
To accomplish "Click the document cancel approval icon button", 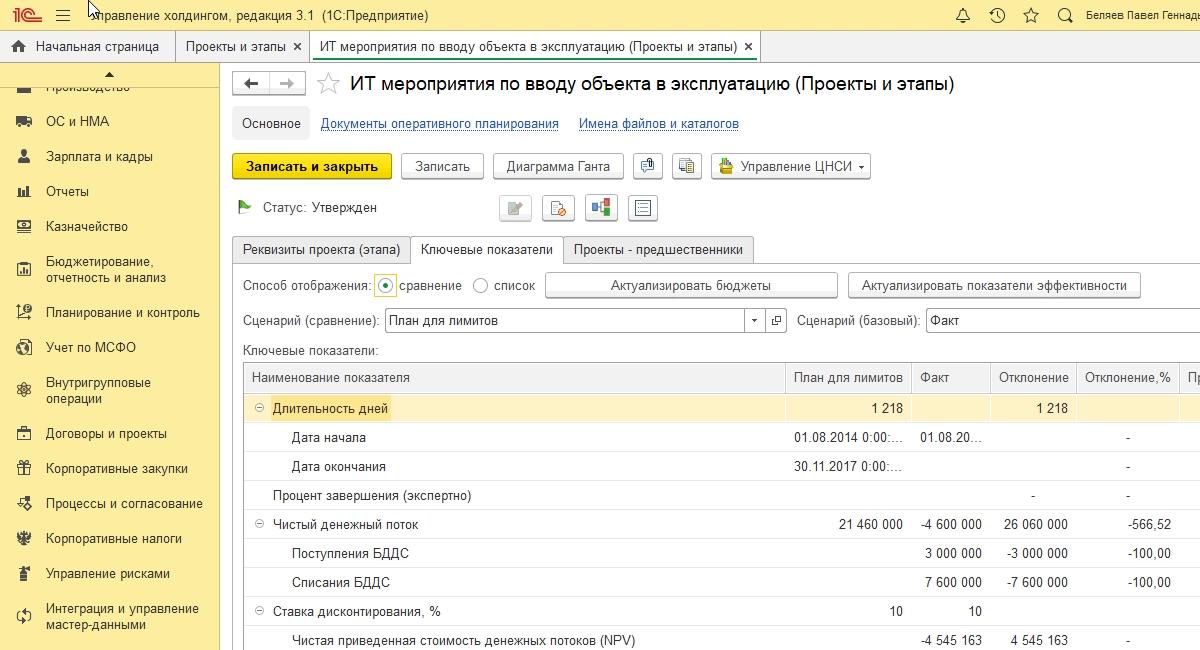I will pyautogui.click(x=558, y=208).
